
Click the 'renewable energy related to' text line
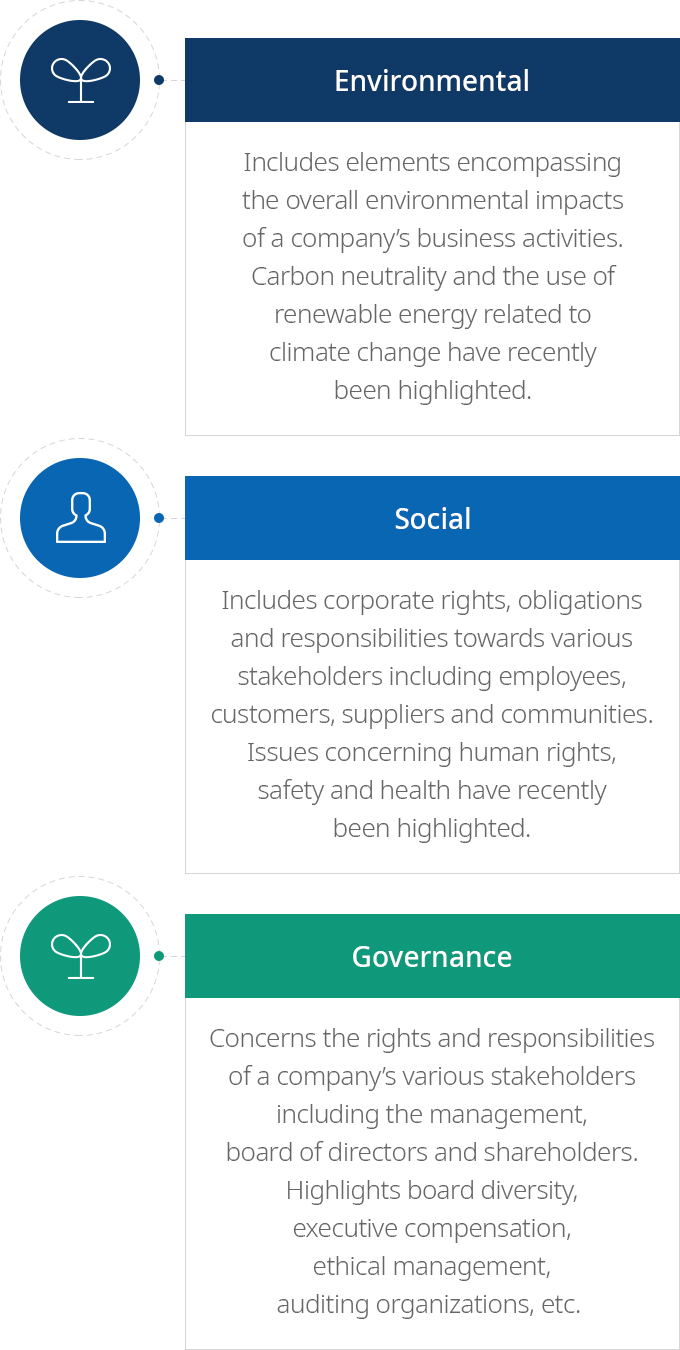[x=432, y=314]
